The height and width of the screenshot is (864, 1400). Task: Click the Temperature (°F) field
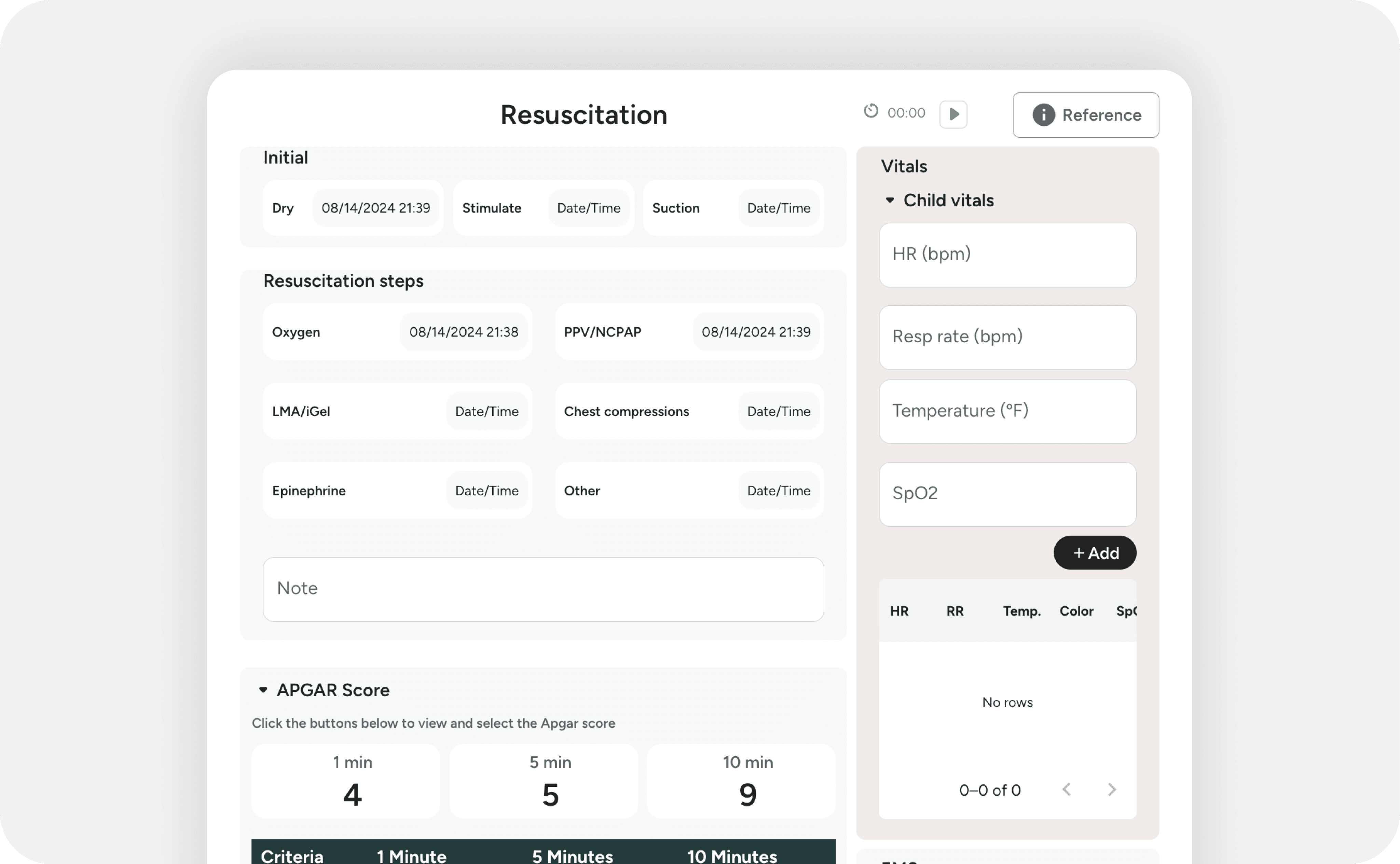coord(1007,411)
